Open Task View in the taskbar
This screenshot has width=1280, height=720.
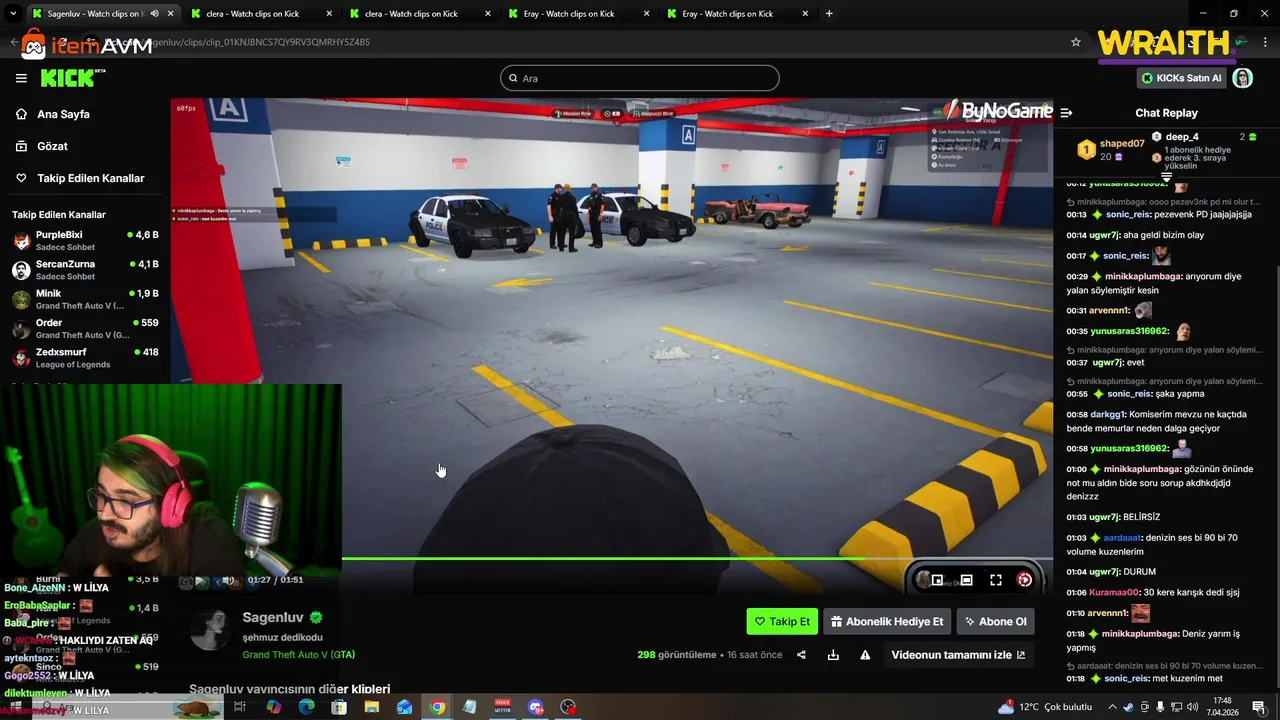click(x=240, y=707)
